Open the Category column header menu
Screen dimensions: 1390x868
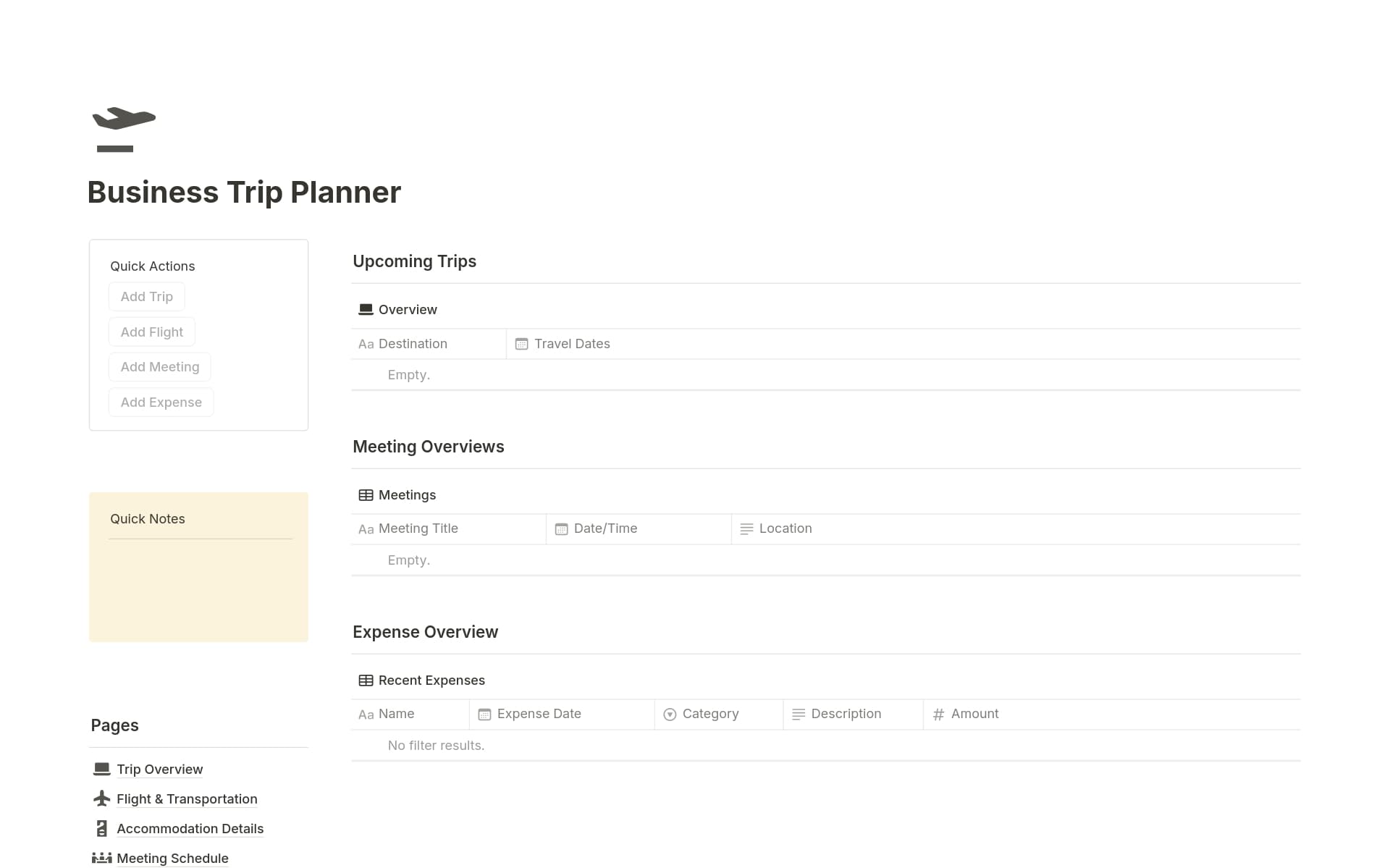pyautogui.click(x=710, y=714)
